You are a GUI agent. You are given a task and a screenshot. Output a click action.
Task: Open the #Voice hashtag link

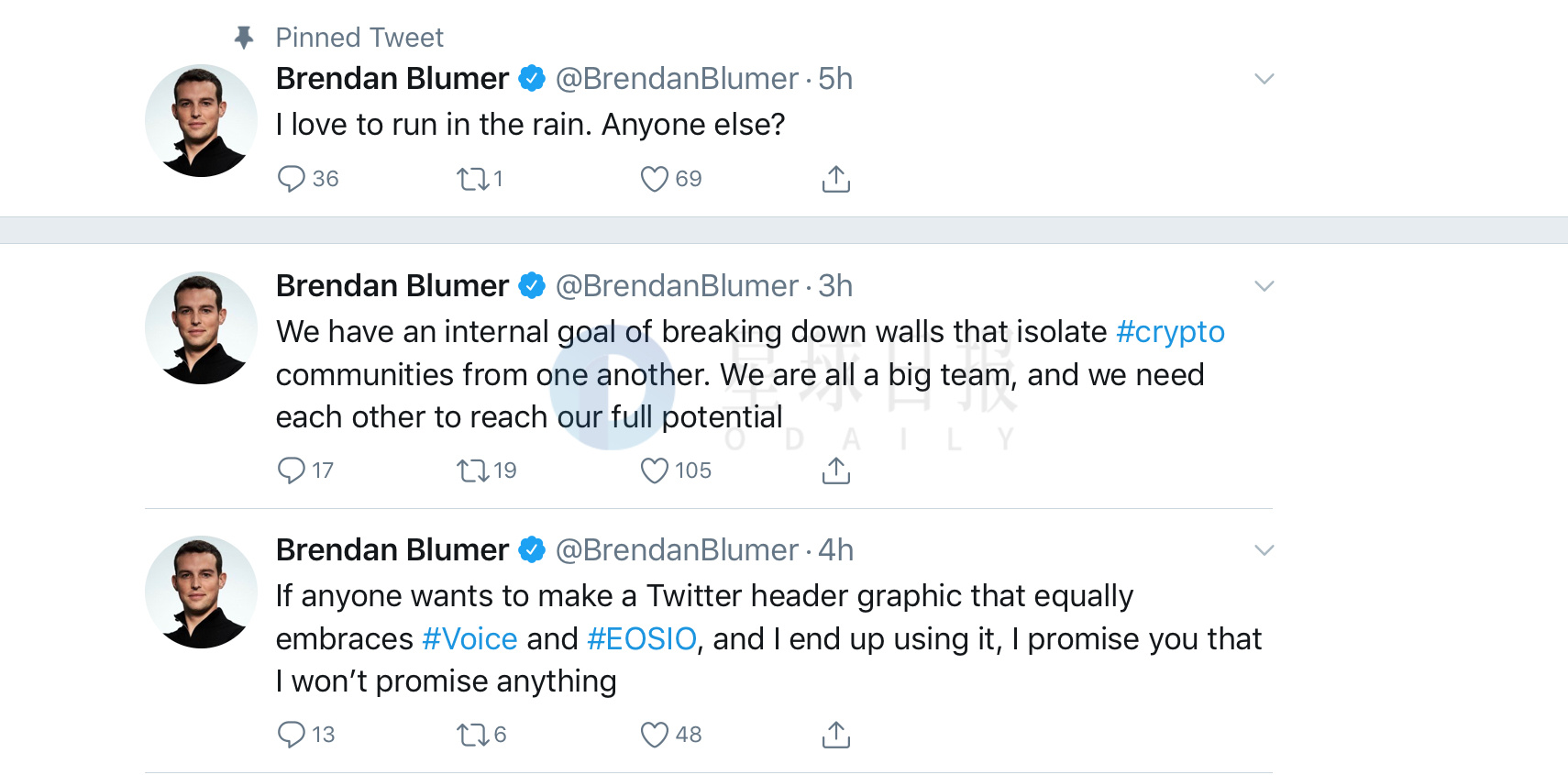pyautogui.click(x=469, y=638)
